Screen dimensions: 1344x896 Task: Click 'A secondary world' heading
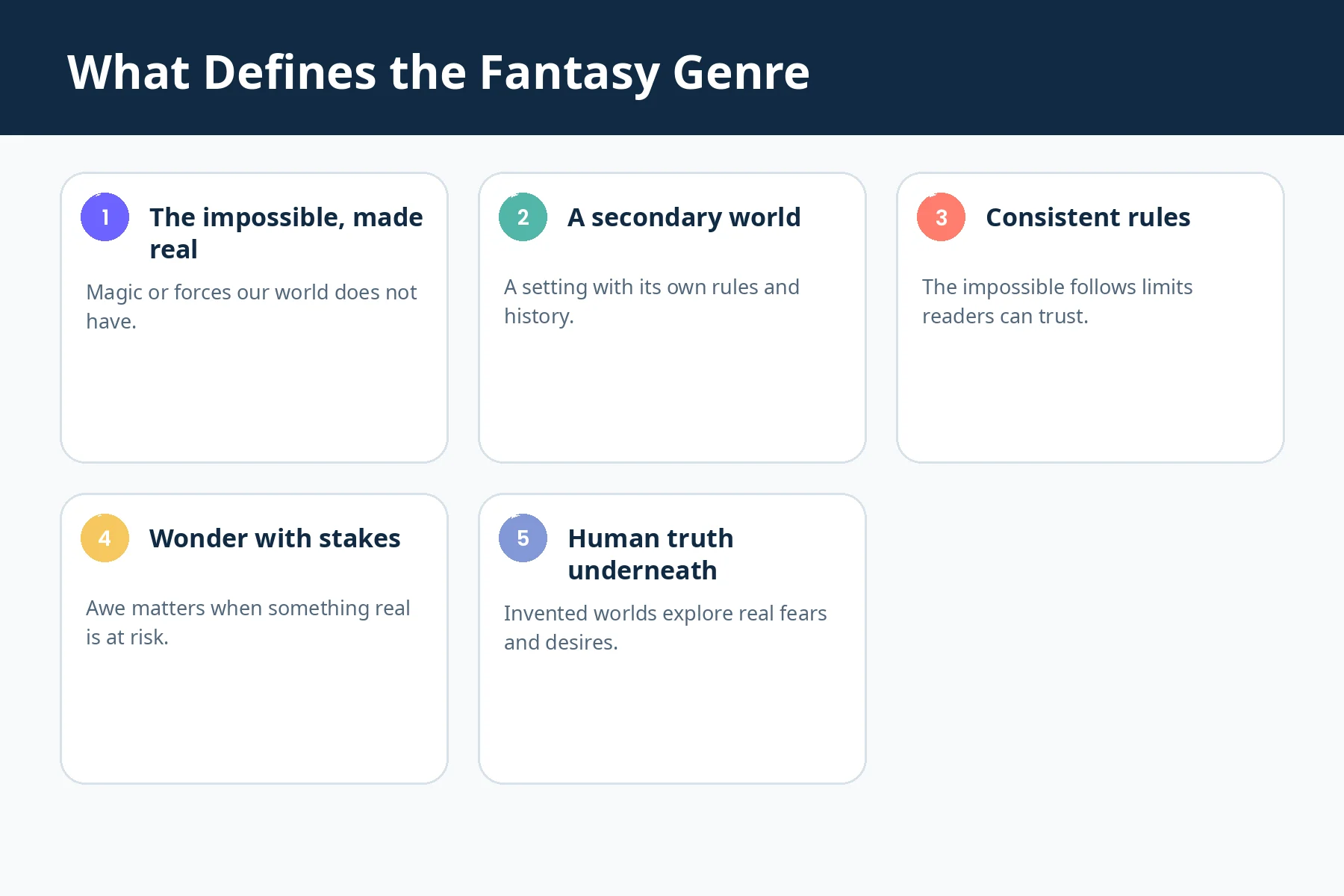pos(684,217)
